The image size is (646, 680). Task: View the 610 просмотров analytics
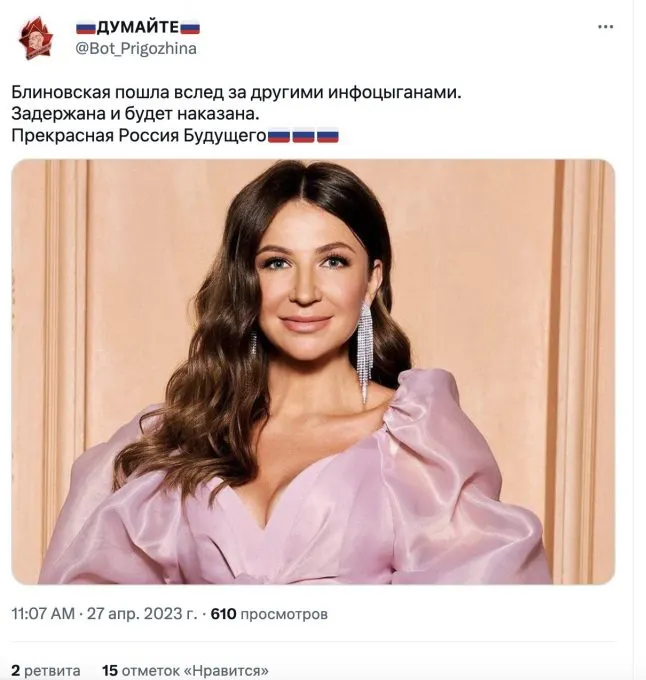269,614
